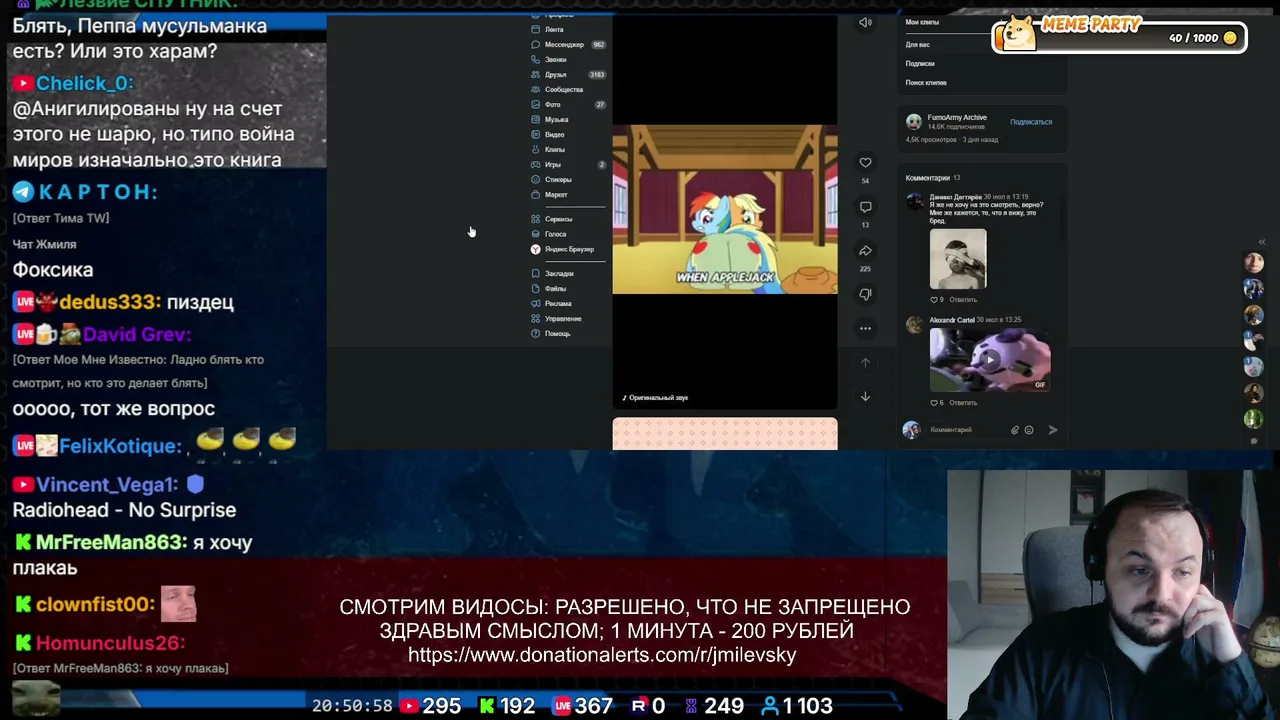The image size is (1280, 720).
Task: Click Подписаться to subscribe
Action: click(x=1031, y=122)
